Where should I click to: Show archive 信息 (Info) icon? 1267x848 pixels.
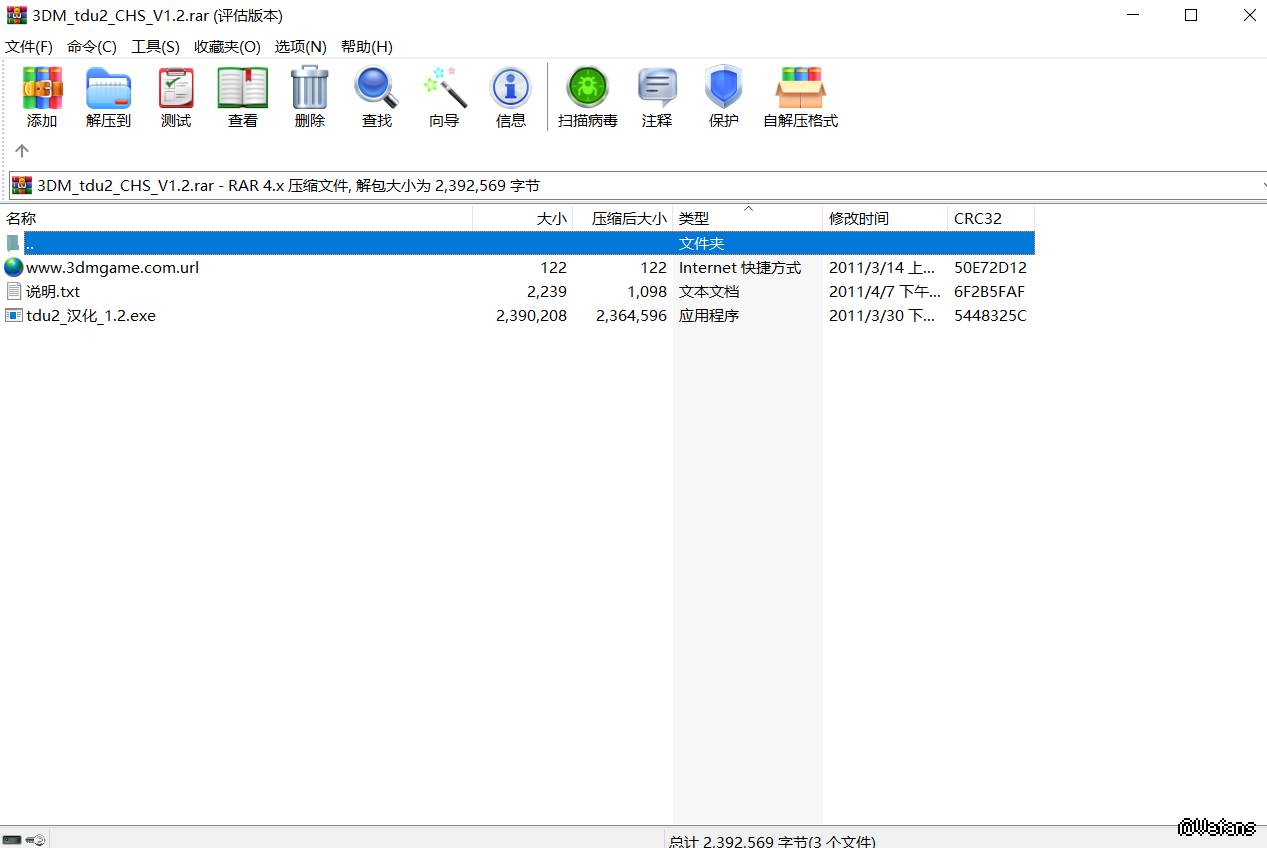510,96
